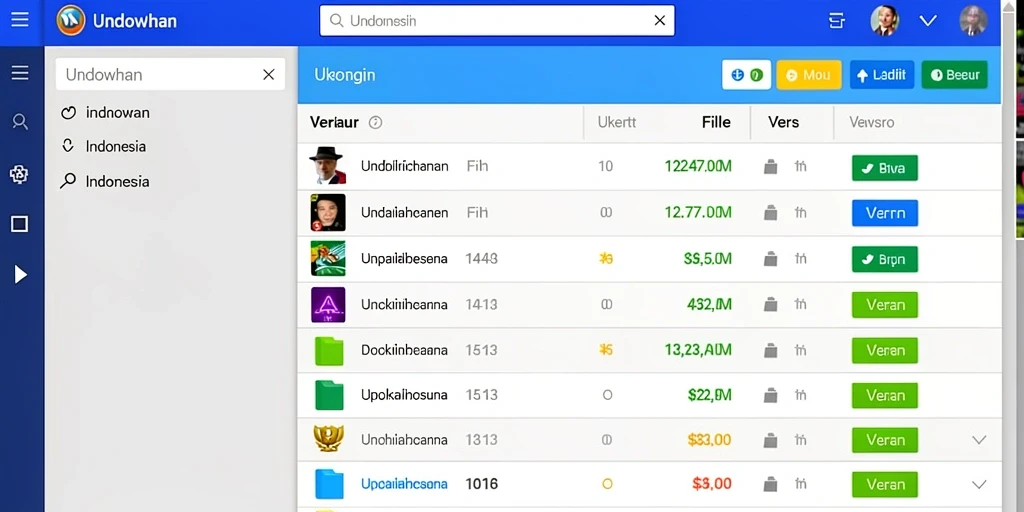Sort by Ukertt column header

[616, 122]
